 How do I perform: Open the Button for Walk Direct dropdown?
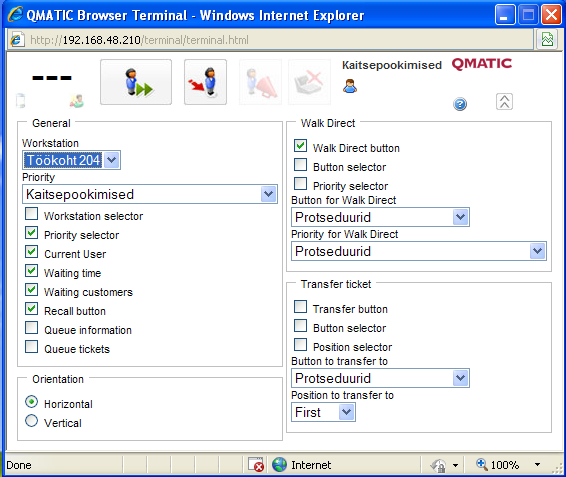point(380,217)
